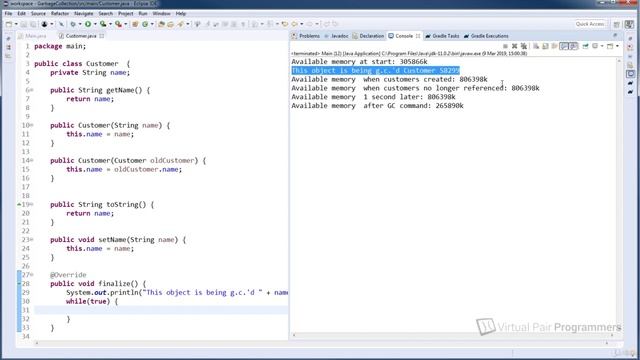Viewport: 640px width, 360px height.
Task: Click the Quick Access search field
Action: coord(590,24)
